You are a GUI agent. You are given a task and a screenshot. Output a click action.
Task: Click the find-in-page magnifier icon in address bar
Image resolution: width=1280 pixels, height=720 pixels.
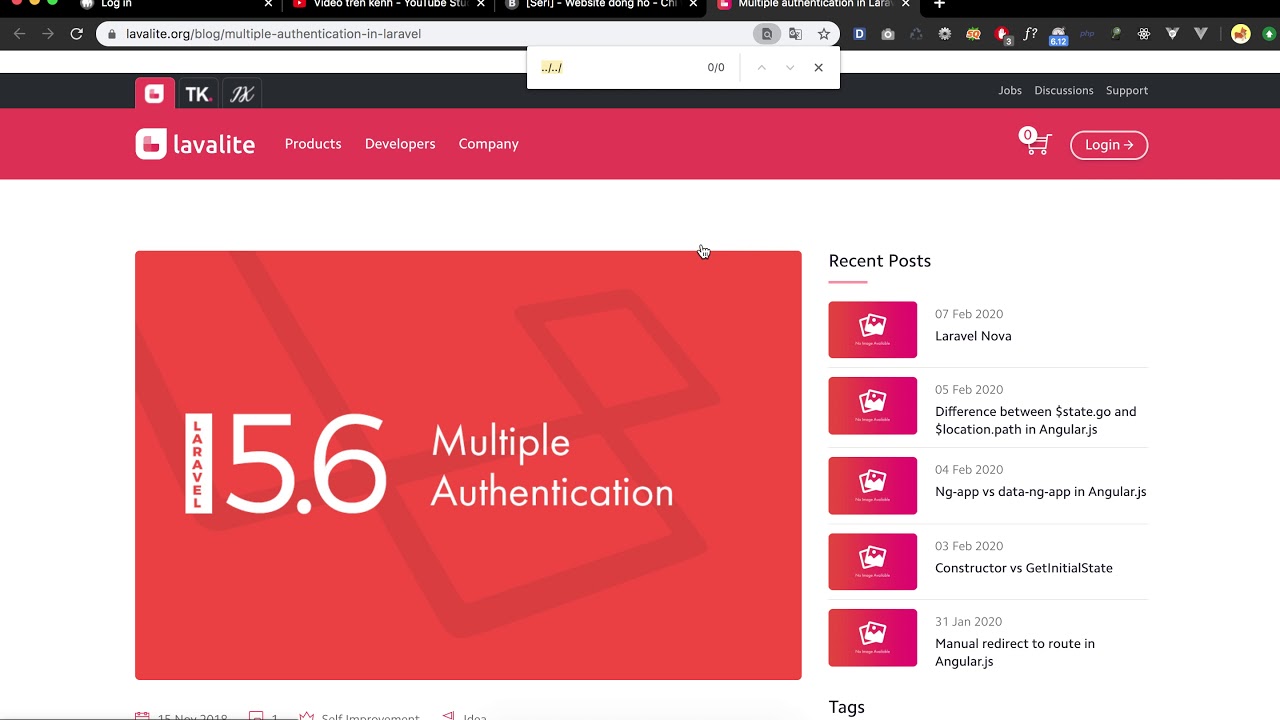coord(767,34)
